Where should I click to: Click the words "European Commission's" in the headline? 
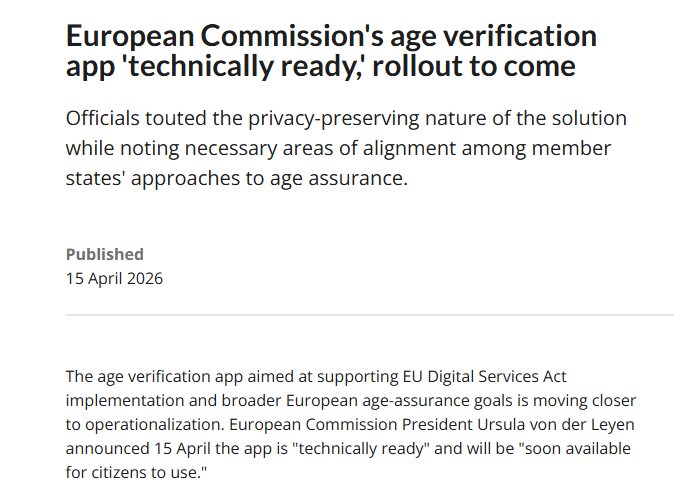click(x=224, y=36)
